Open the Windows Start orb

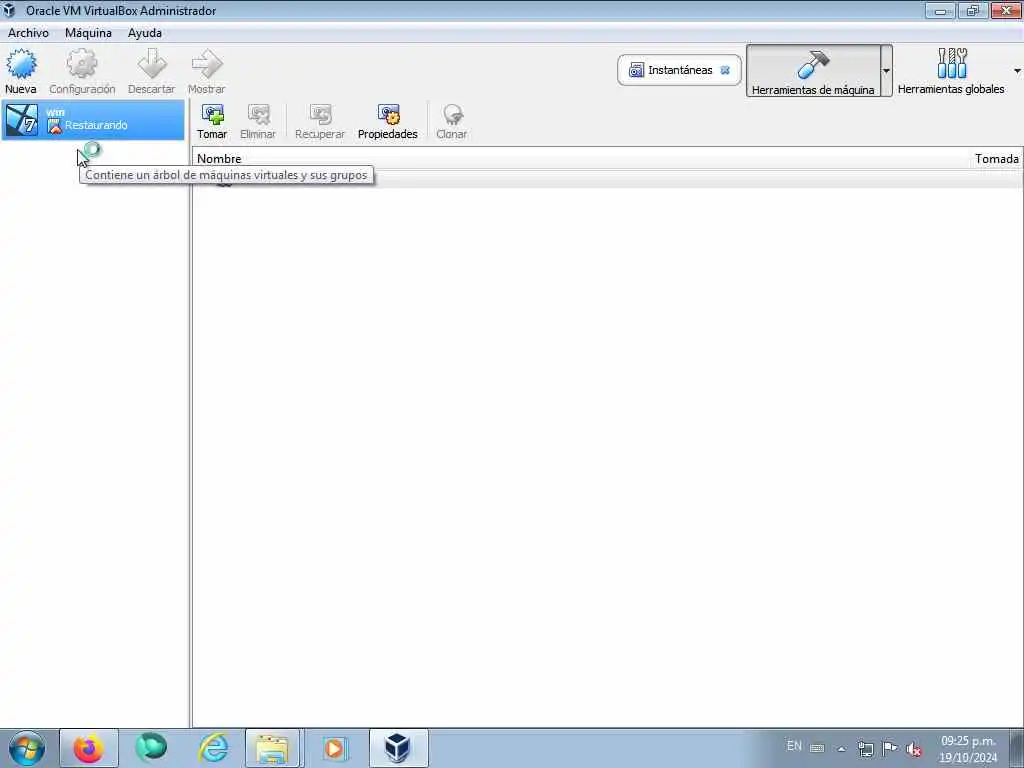pos(27,748)
